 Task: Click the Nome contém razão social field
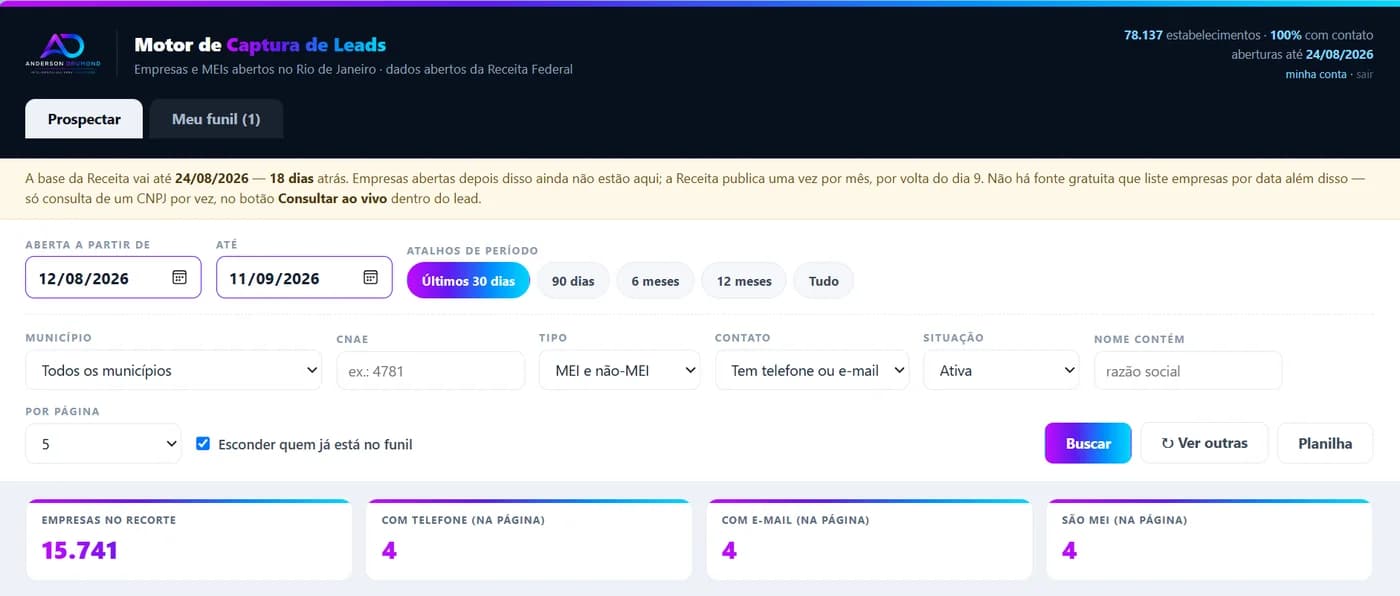[x=1188, y=370]
